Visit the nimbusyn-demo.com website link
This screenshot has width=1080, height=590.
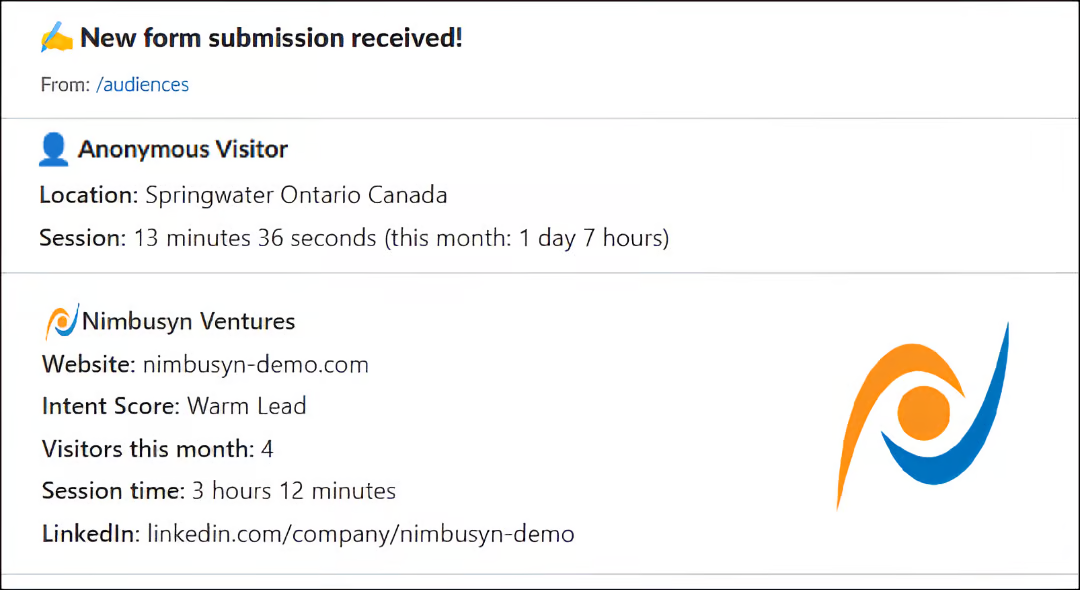256,365
